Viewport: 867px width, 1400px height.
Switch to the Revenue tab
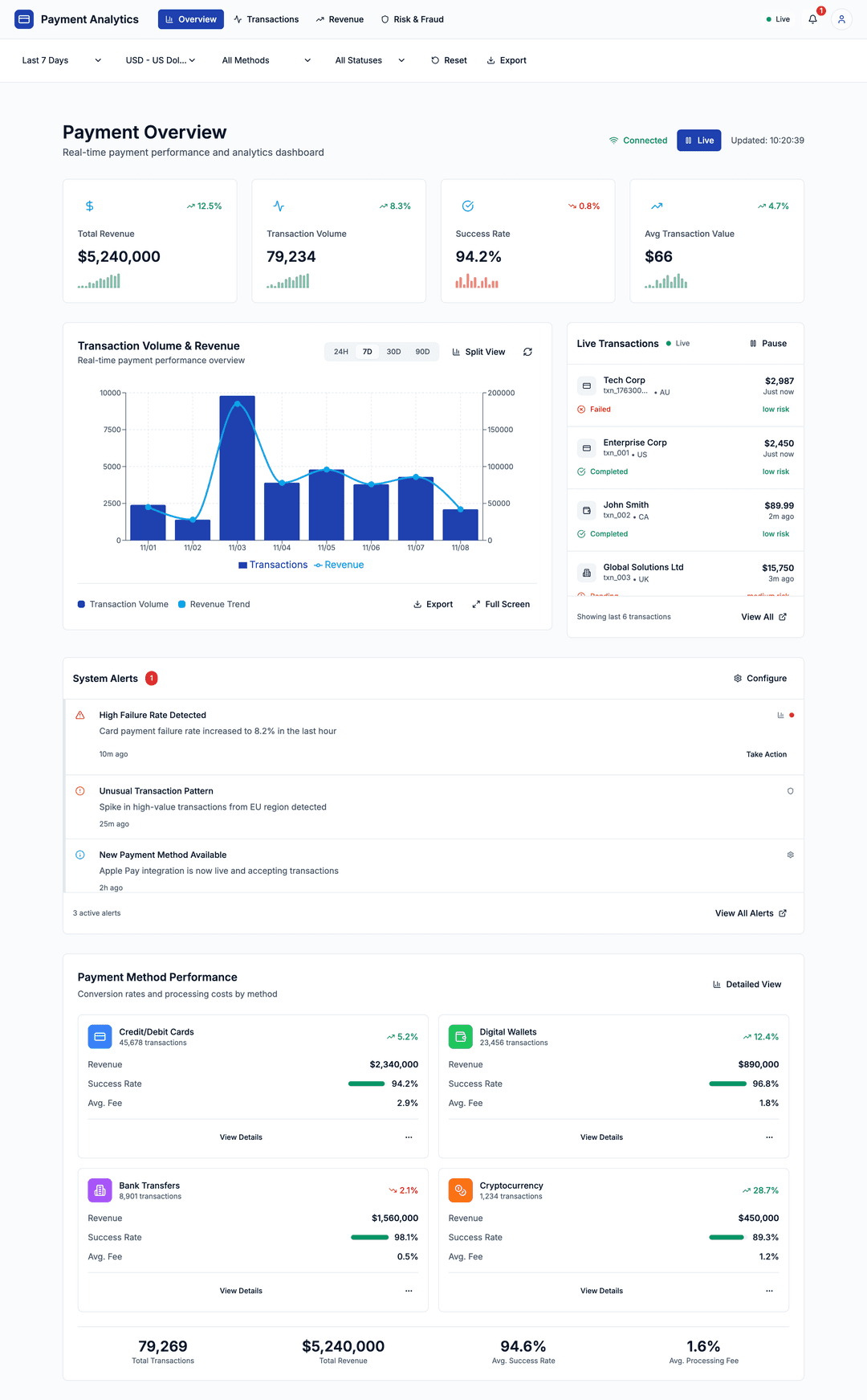tap(340, 19)
